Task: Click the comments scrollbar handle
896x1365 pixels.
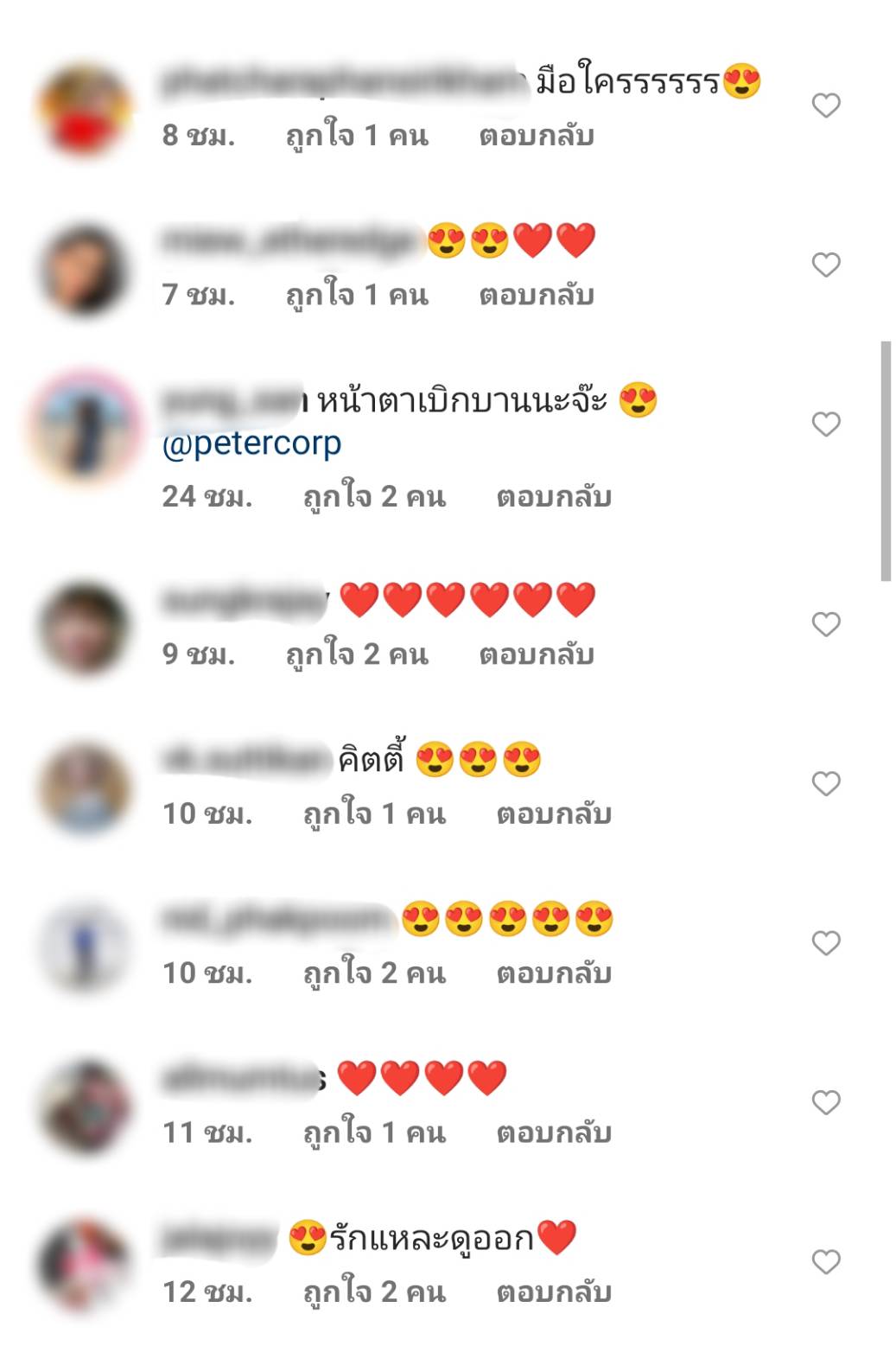Action: (886, 461)
